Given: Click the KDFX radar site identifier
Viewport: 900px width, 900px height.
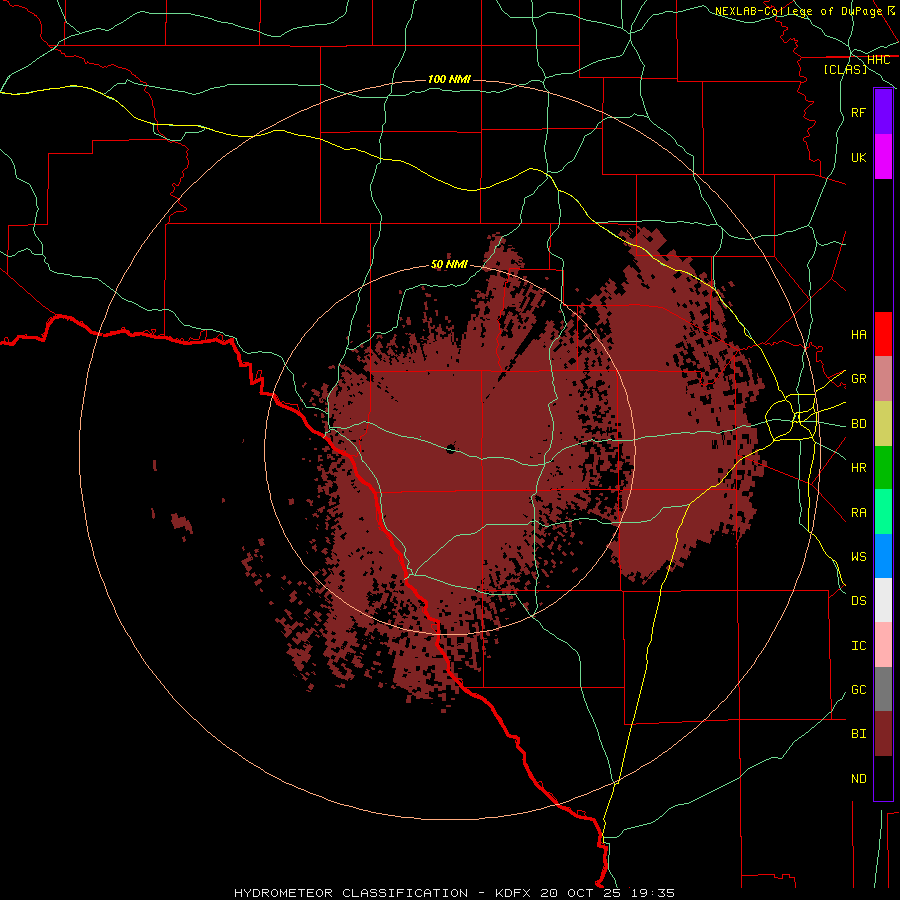Looking at the screenshot, I should coord(513,893).
